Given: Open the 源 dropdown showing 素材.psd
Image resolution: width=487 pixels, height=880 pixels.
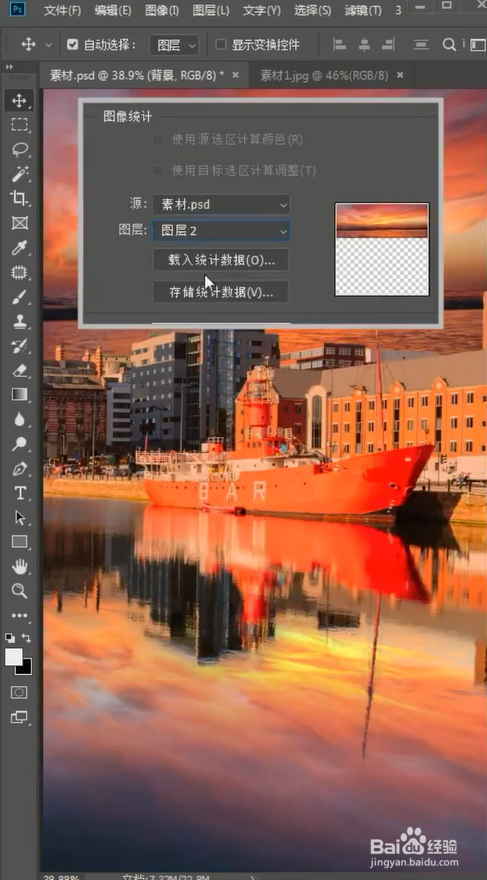Looking at the screenshot, I should coord(221,205).
